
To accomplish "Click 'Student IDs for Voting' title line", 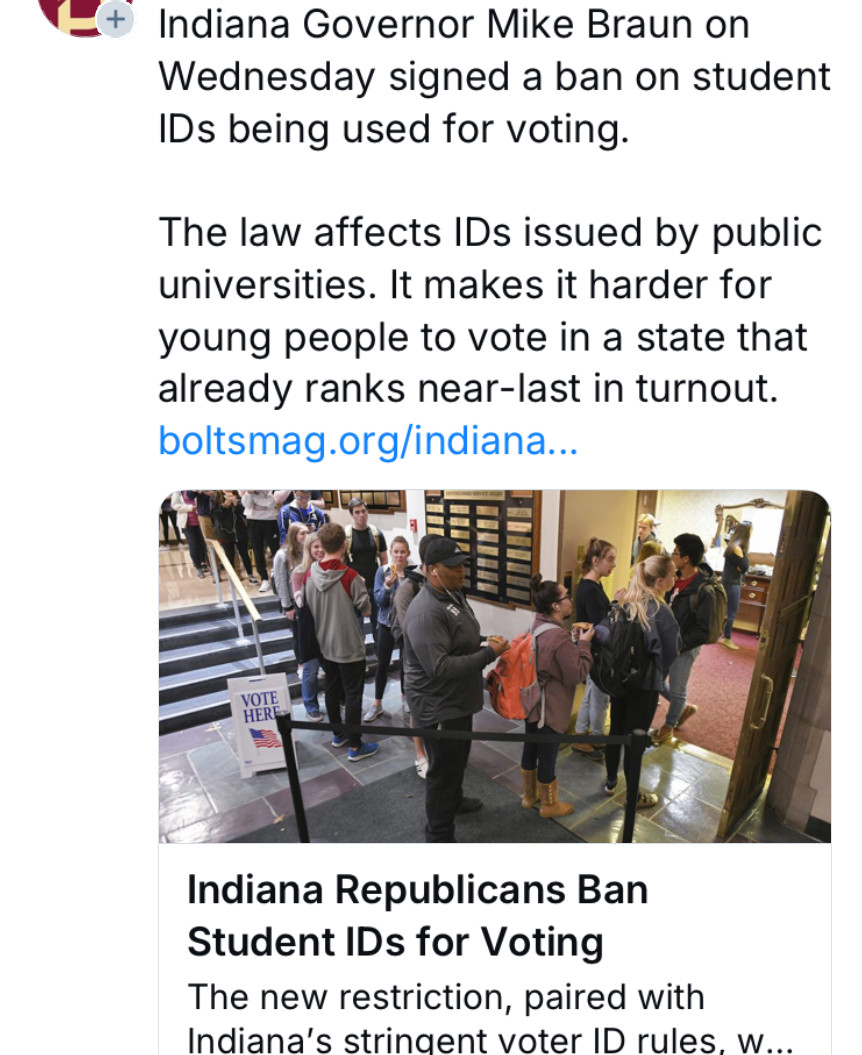I will tap(395, 942).
